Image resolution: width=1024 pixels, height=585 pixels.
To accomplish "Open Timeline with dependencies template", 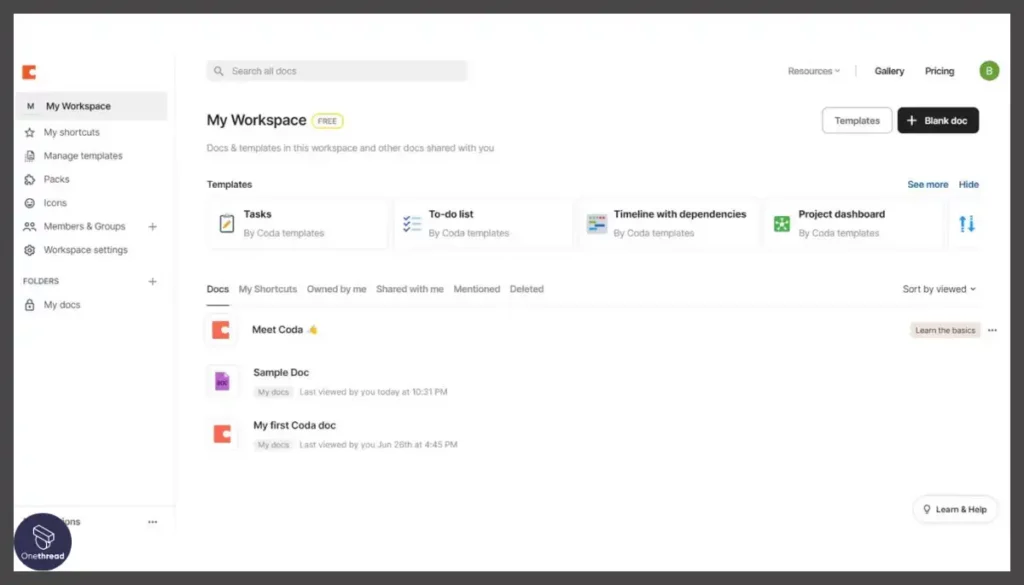I will coord(669,223).
